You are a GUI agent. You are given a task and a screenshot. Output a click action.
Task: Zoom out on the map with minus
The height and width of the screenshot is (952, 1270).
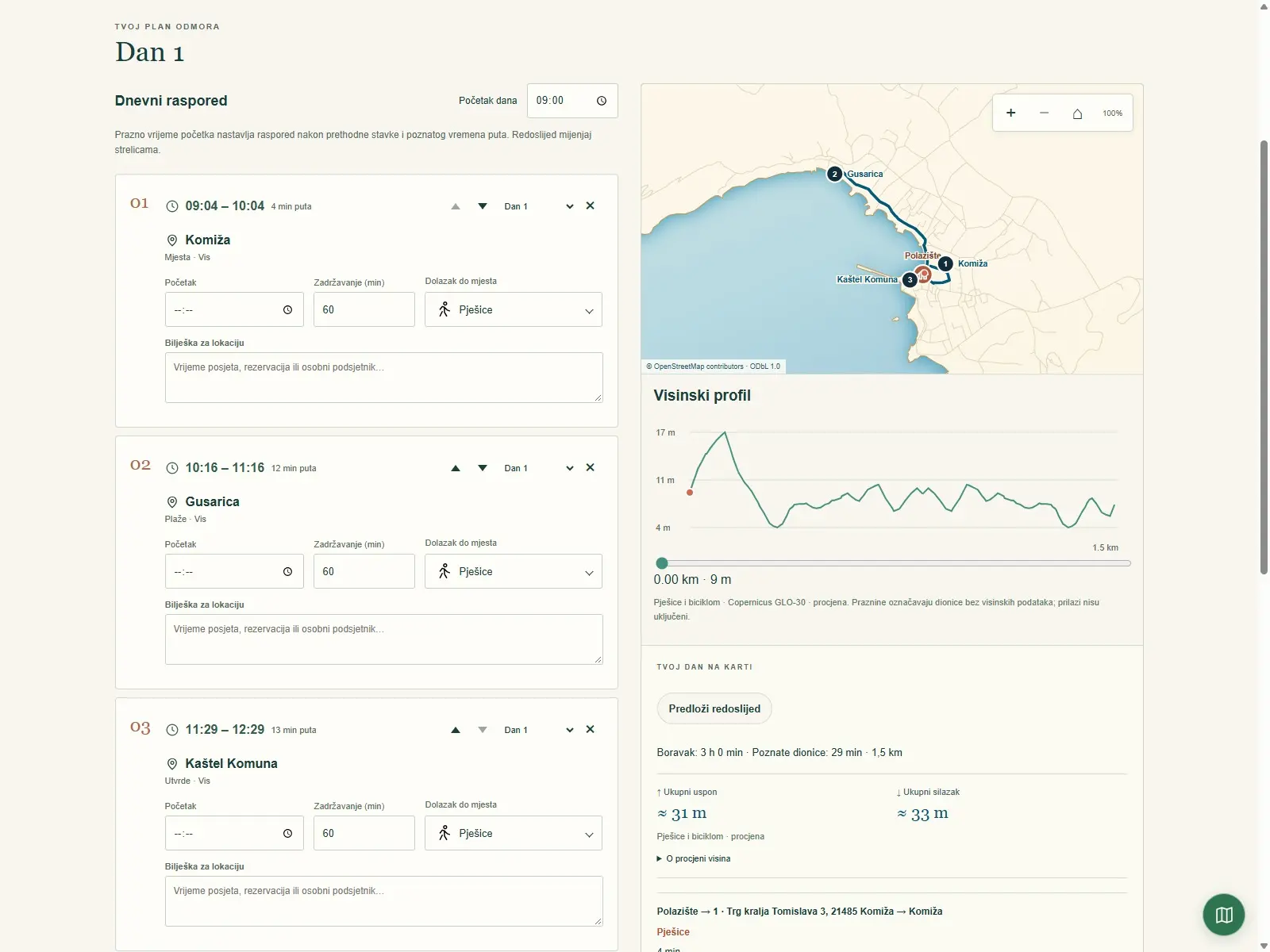tap(1044, 113)
